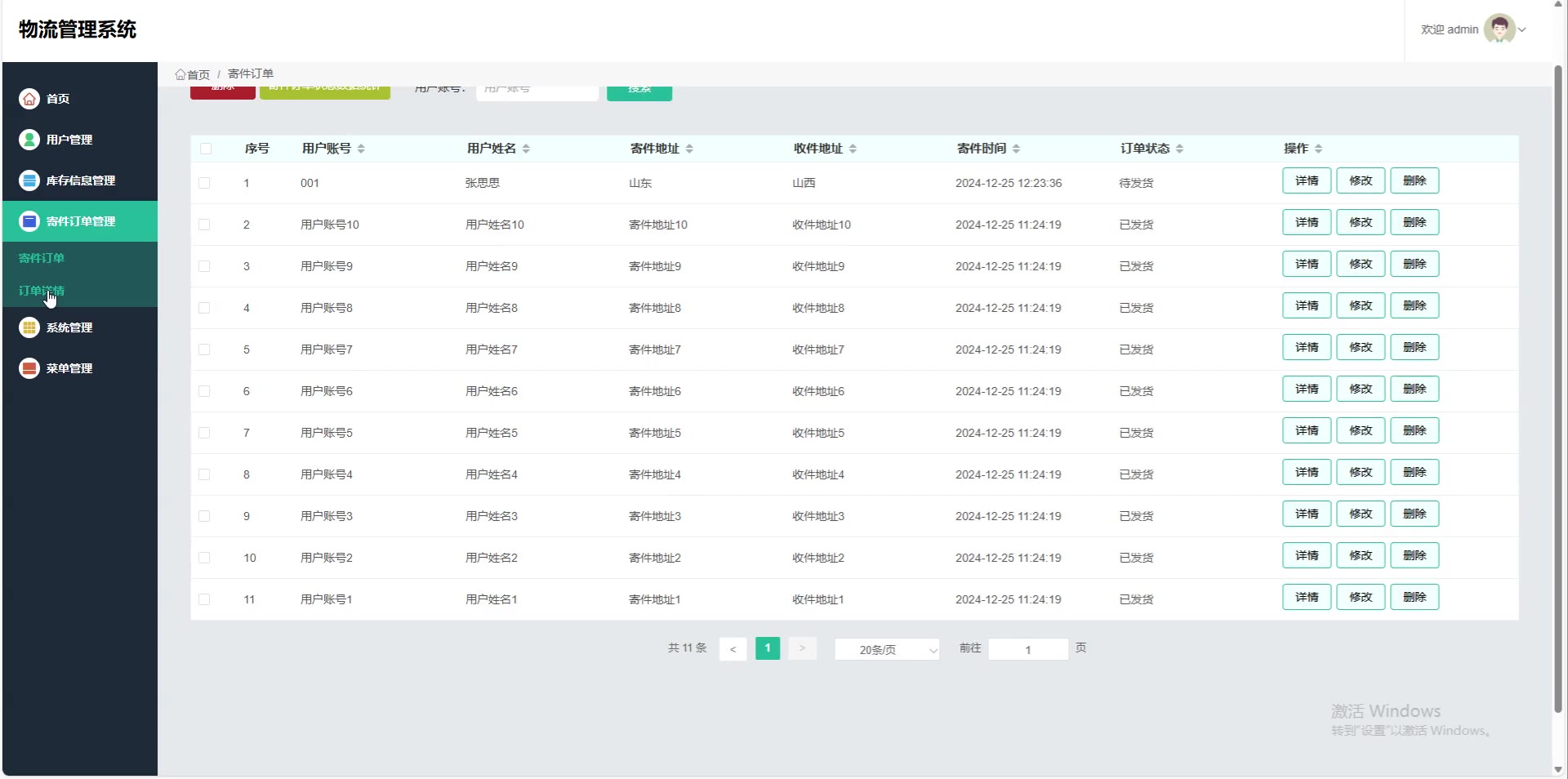Expand the admin user menu chevron
The width and height of the screenshot is (1568, 779).
(x=1522, y=30)
